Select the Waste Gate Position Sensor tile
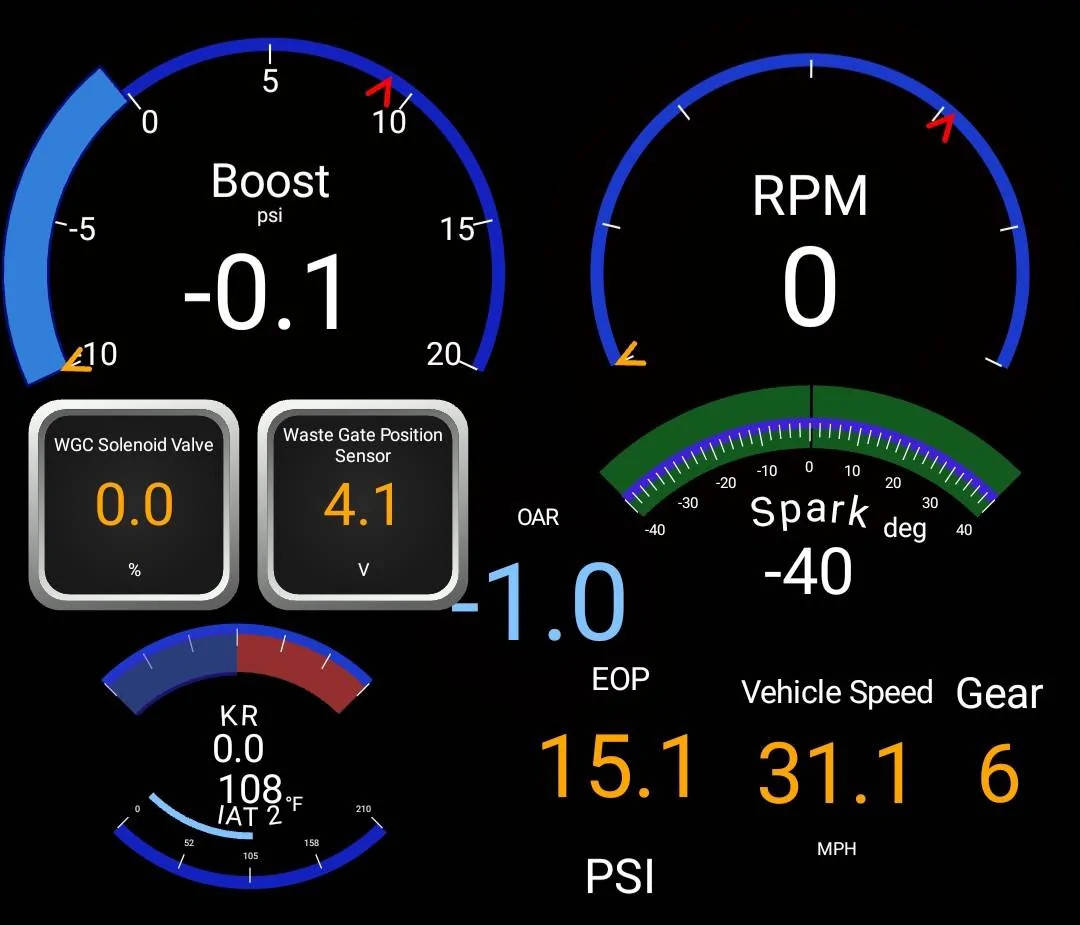1080x925 pixels. pyautogui.click(x=362, y=500)
